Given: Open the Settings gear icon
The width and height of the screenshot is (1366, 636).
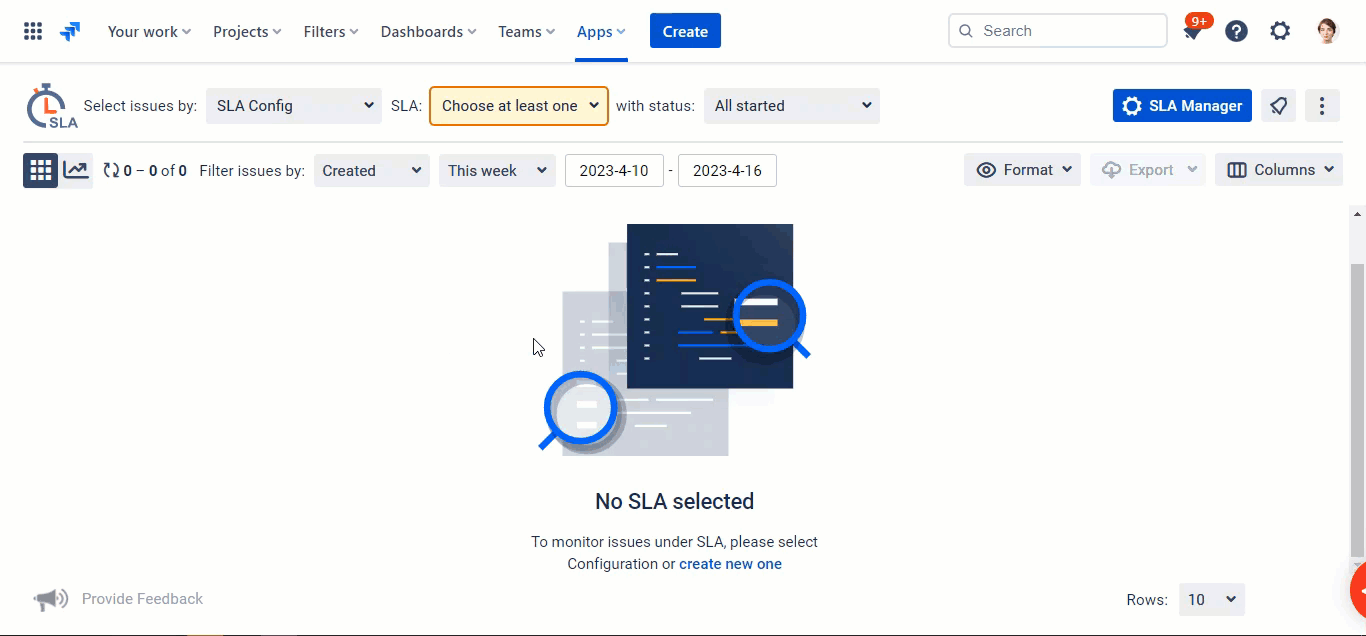Looking at the screenshot, I should pos(1280,31).
